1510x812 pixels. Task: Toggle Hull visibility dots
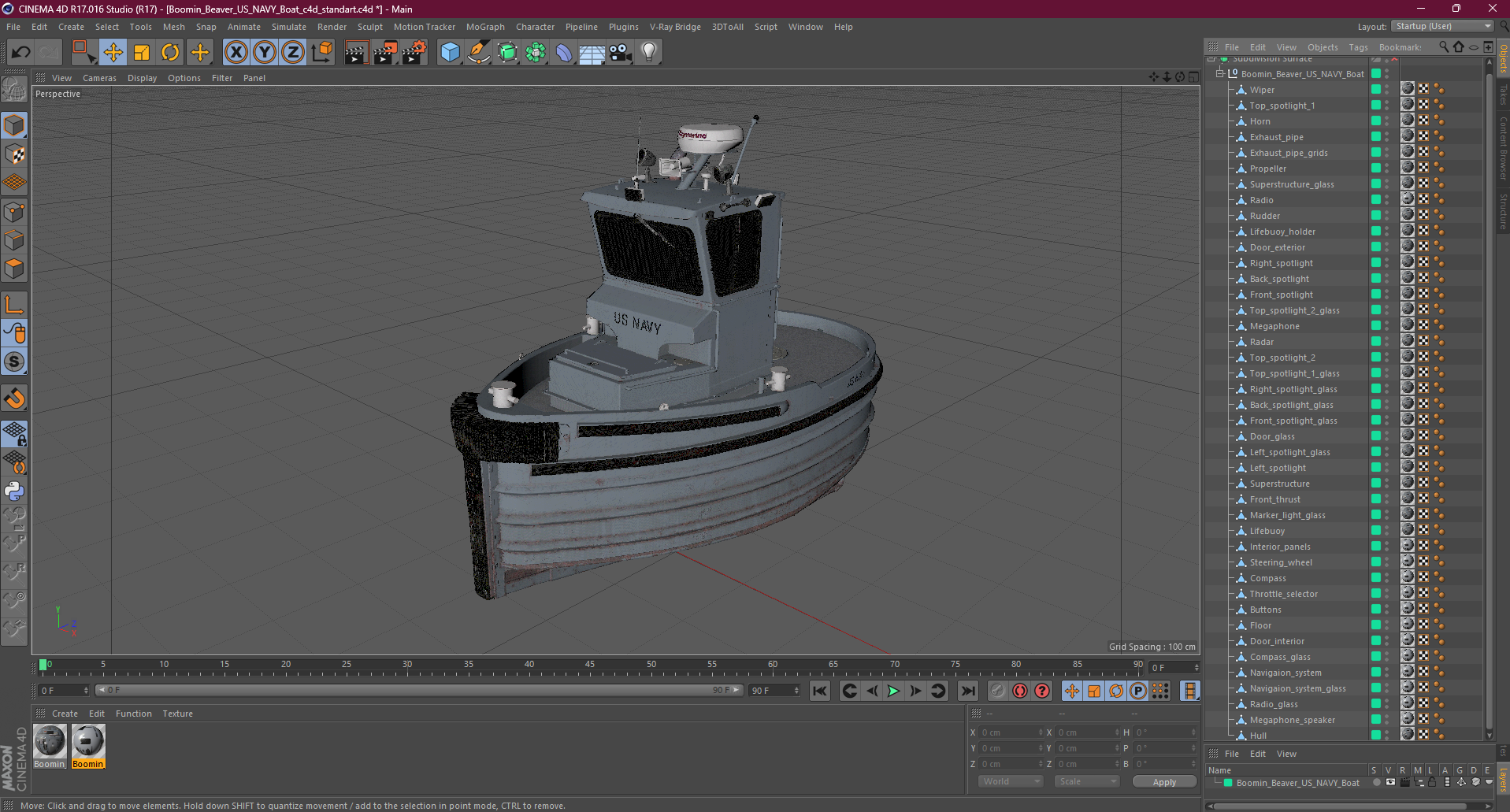(1387, 734)
